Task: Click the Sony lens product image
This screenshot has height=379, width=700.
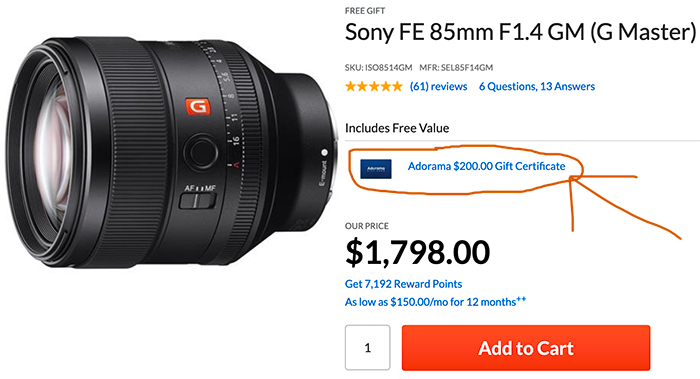Action: [x=172, y=153]
